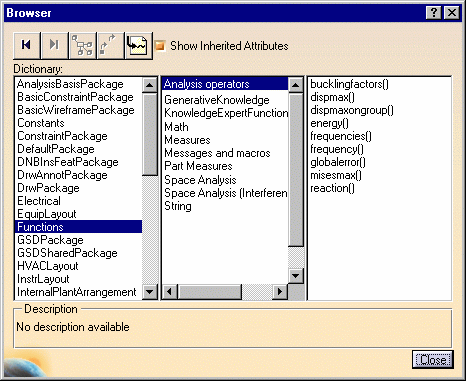Click category list vertical scrollbar thumb
Screen dimensions: 466x381
click(x=296, y=170)
